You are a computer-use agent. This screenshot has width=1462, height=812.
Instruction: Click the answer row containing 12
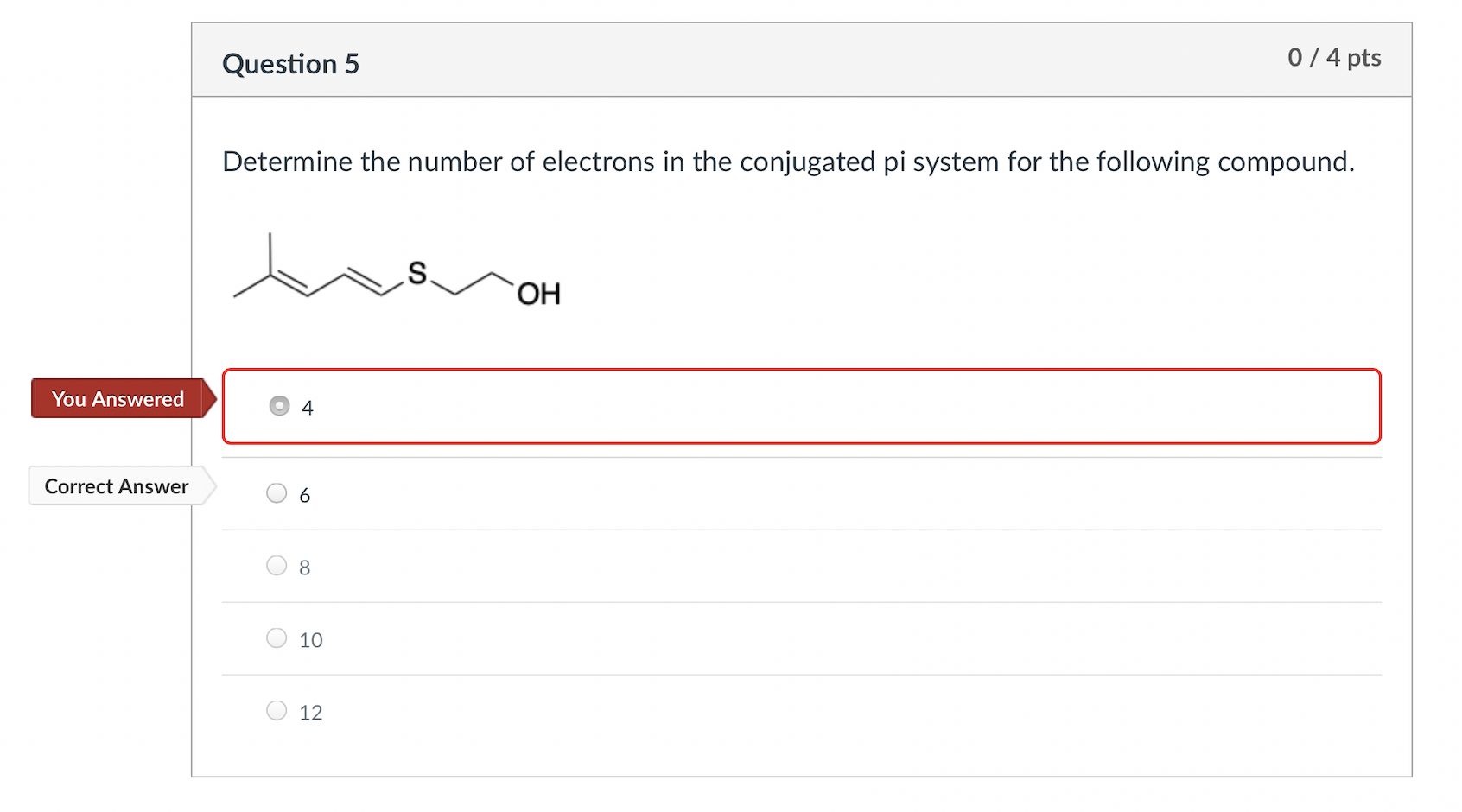778,710
